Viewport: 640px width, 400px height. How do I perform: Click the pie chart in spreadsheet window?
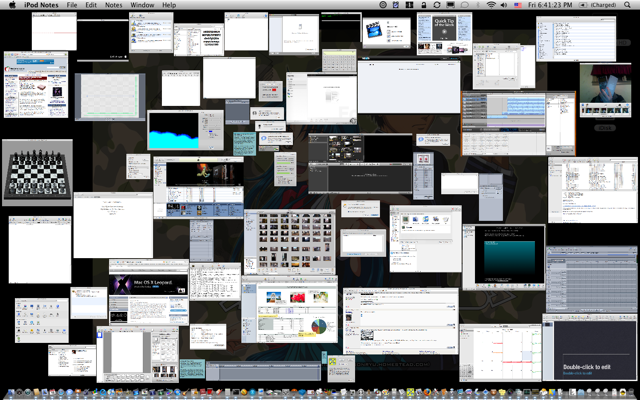click(319, 326)
